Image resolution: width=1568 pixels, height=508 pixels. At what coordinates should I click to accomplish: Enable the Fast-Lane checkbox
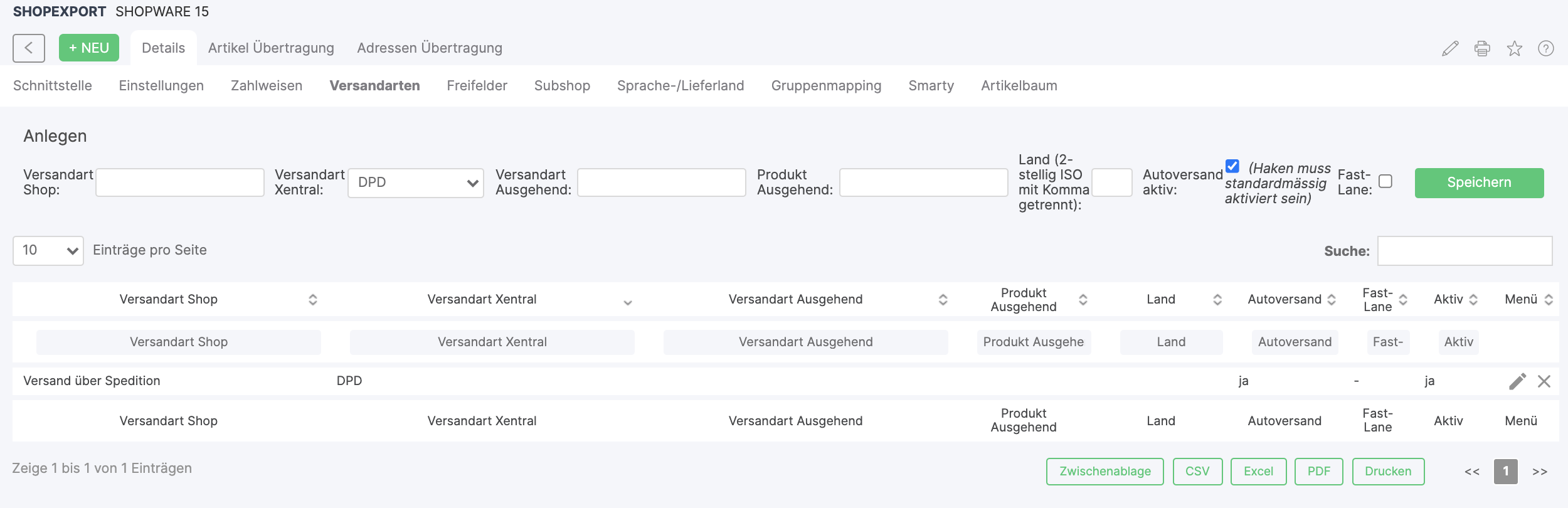point(1385,181)
